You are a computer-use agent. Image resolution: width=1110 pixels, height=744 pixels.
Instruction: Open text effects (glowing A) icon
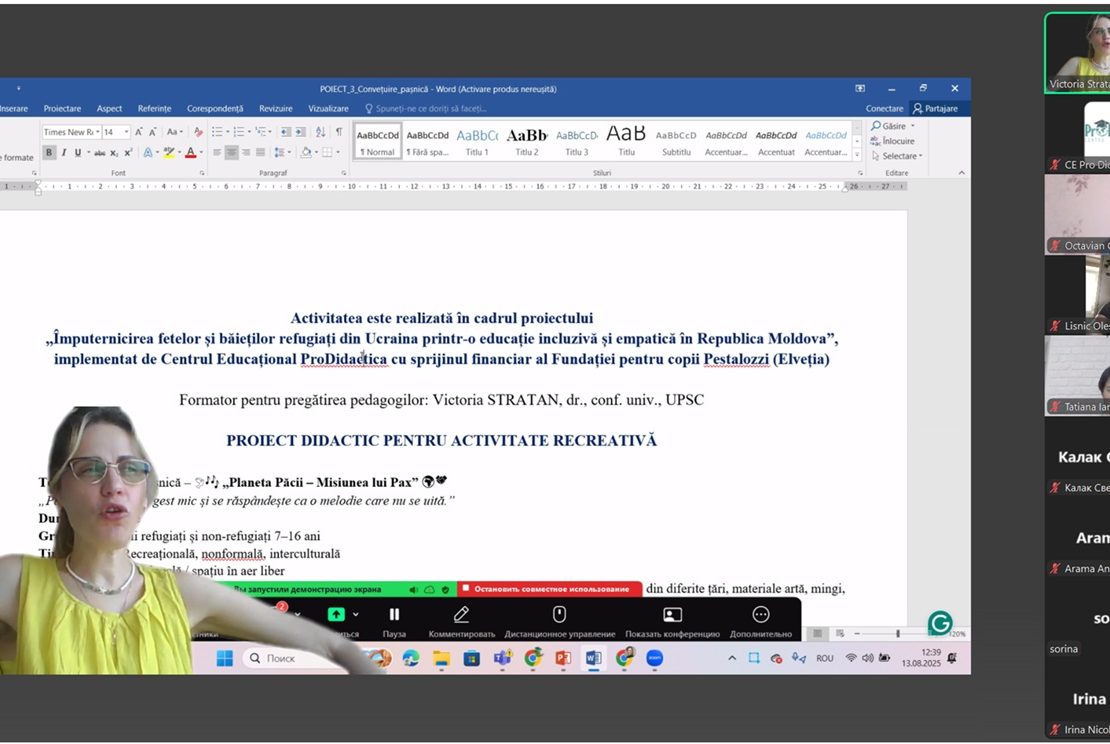147,152
